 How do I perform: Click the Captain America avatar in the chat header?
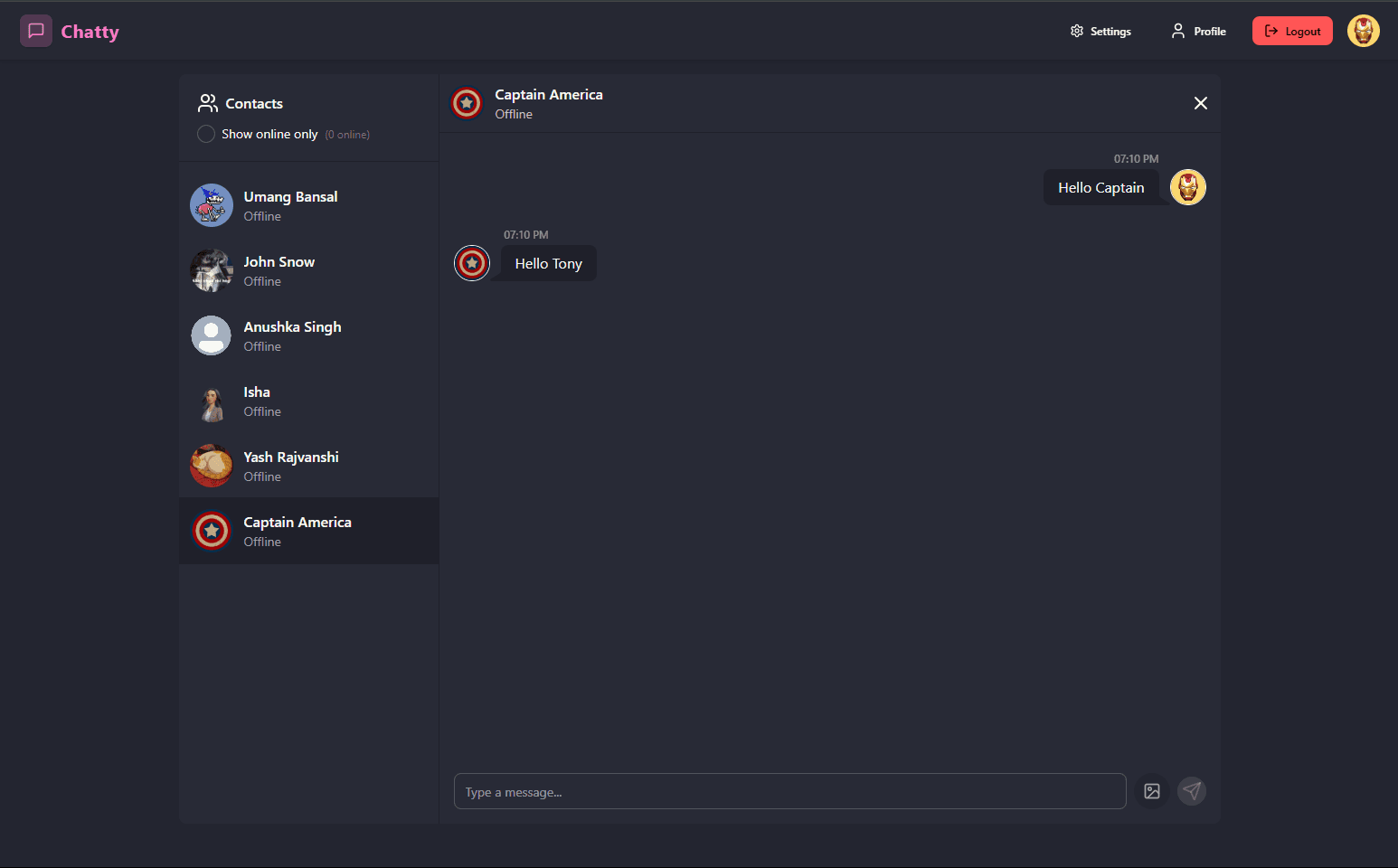(x=467, y=103)
